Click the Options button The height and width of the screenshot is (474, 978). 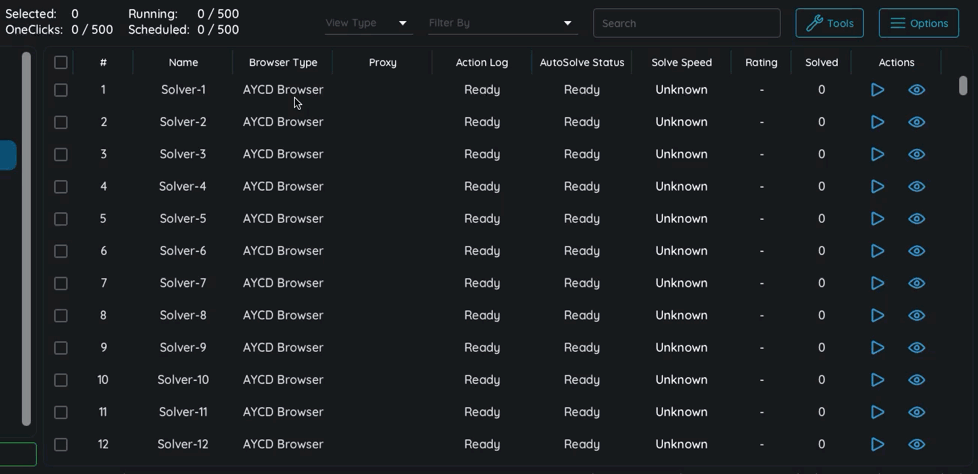pyautogui.click(x=918, y=23)
